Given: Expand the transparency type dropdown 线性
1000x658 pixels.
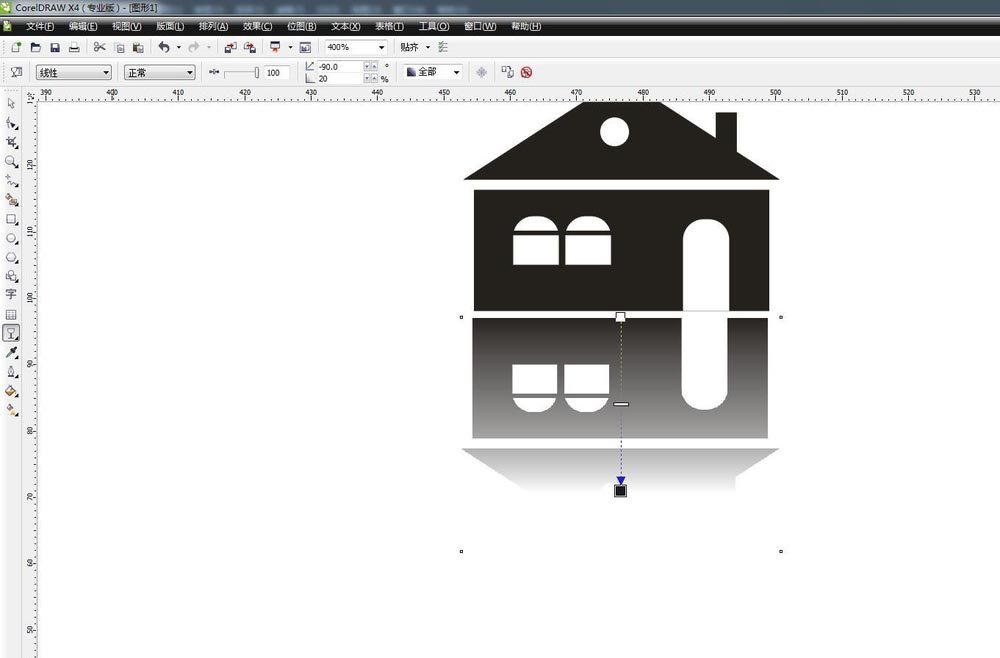Looking at the screenshot, I should (106, 72).
